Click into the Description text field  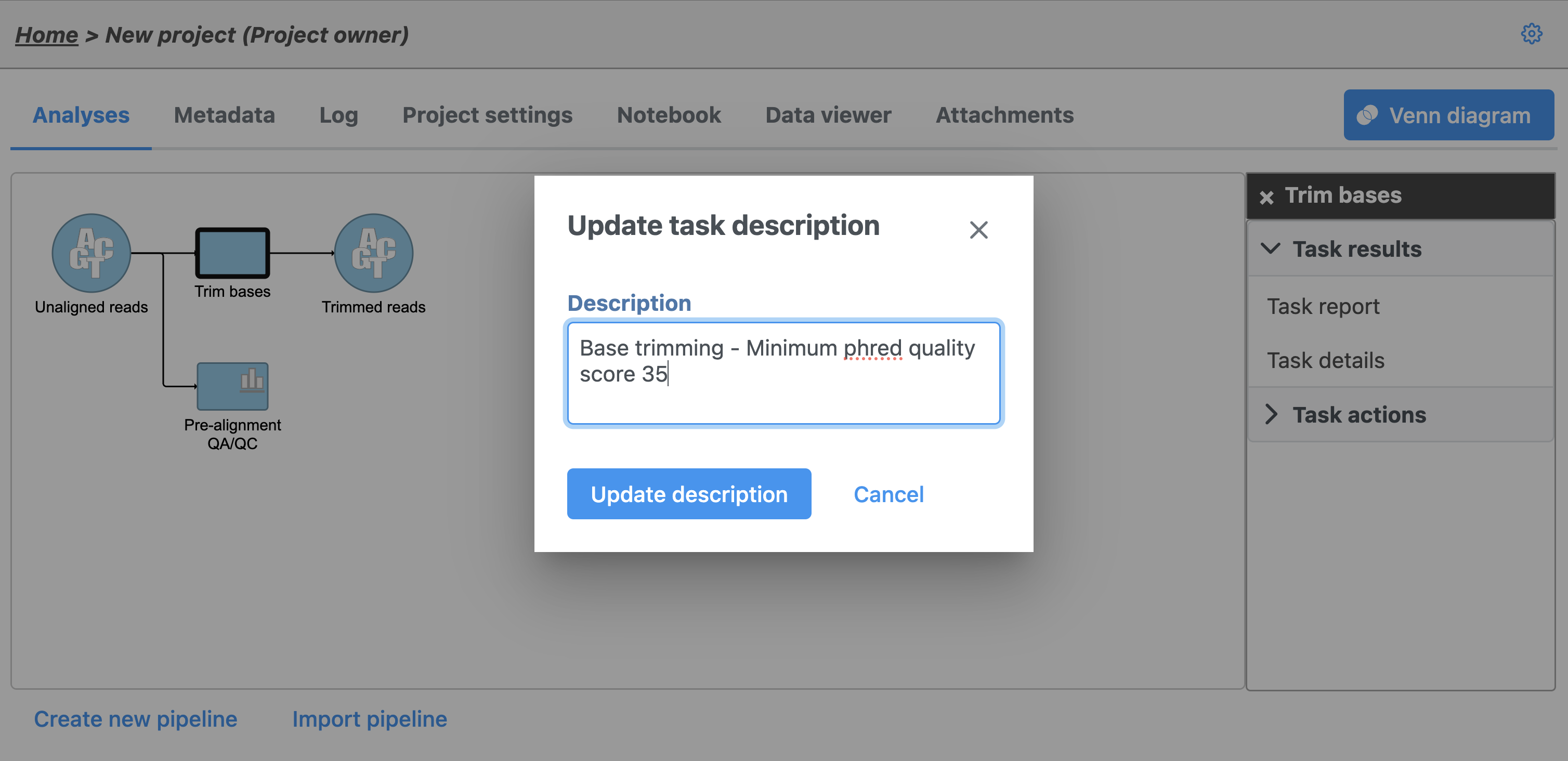pyautogui.click(x=783, y=373)
